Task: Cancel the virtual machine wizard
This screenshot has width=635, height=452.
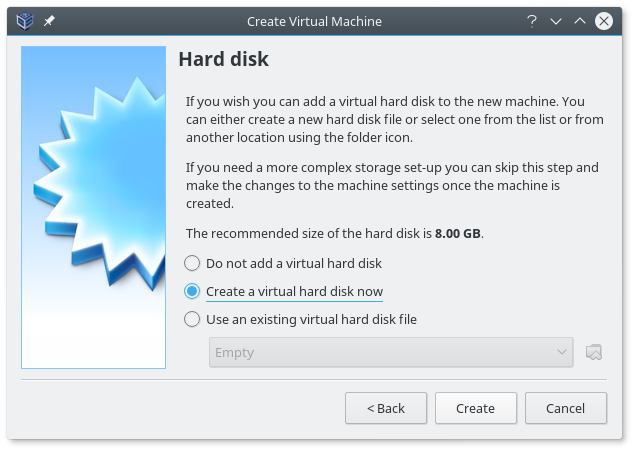Action: click(x=565, y=408)
